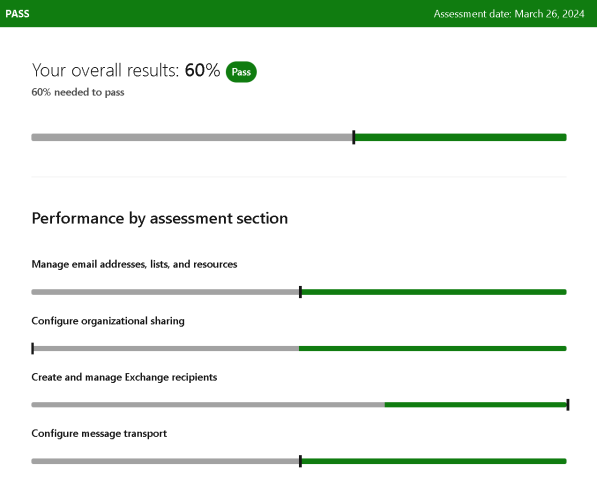
Task: Click the overall results progress bar green portion
Action: 461,137
